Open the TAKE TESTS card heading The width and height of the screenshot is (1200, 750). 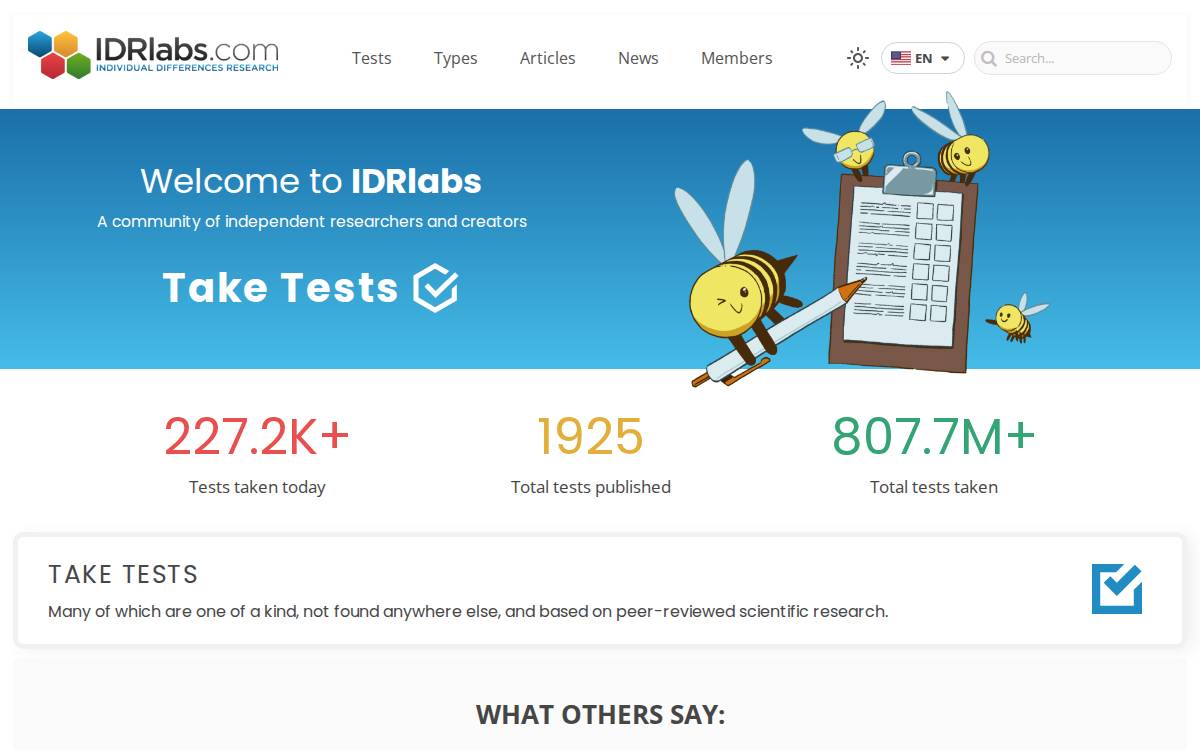[123, 574]
